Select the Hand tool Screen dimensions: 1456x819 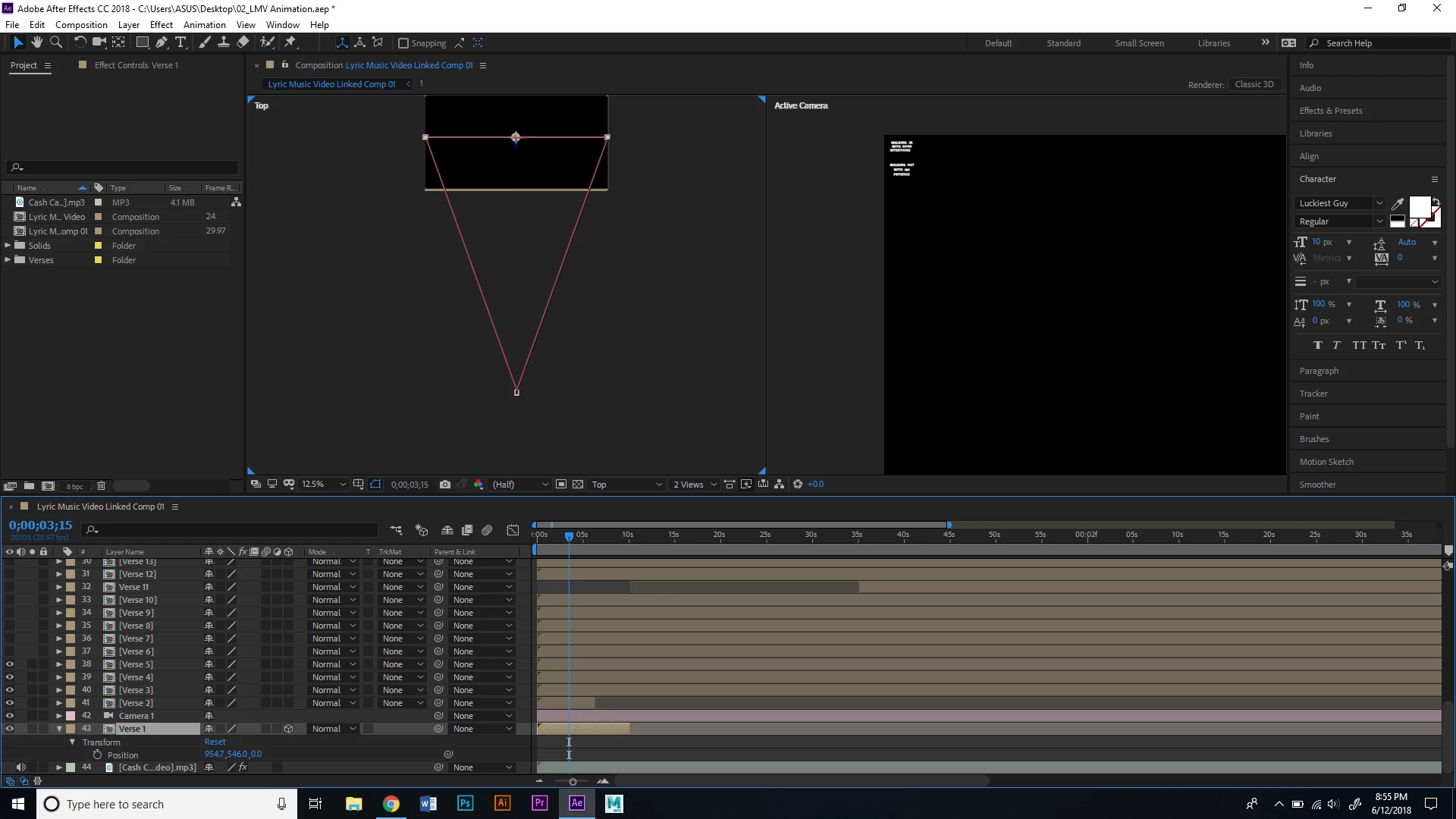click(x=36, y=42)
